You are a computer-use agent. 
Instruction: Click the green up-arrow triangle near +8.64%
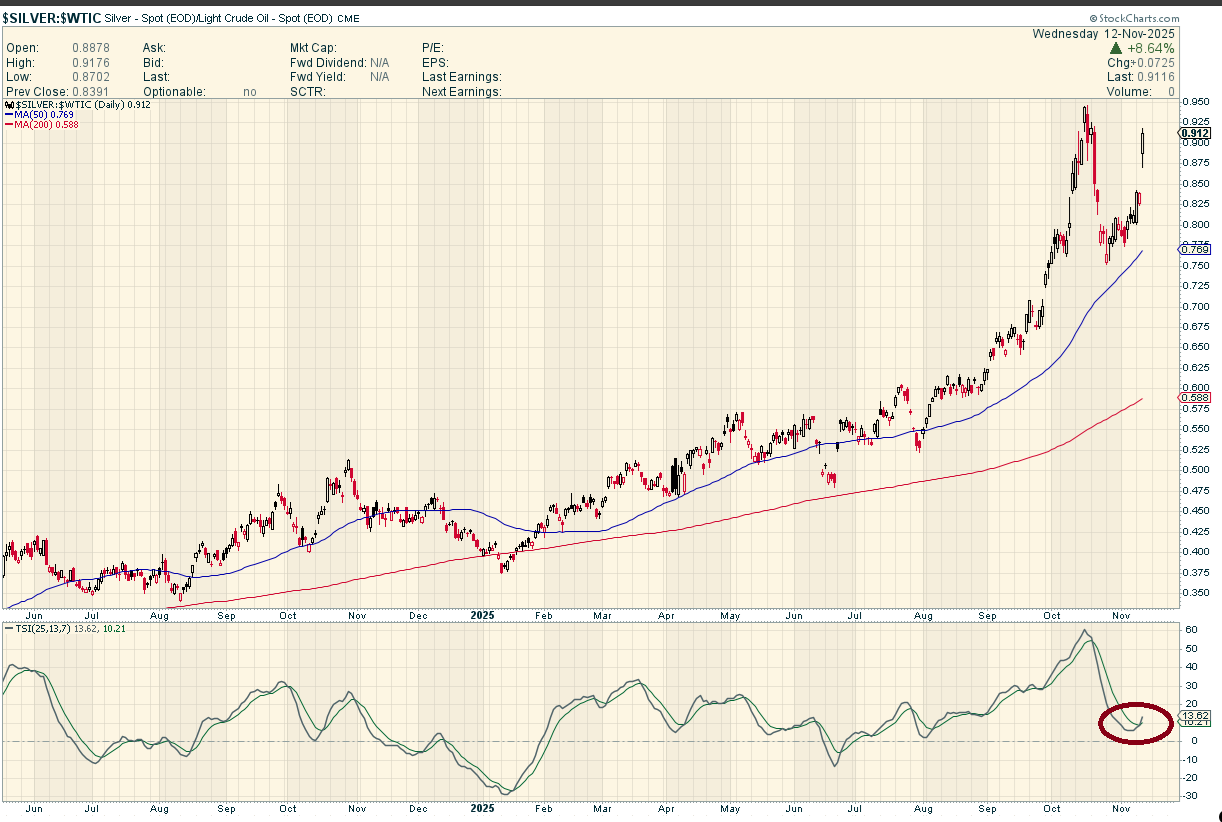(x=1115, y=48)
